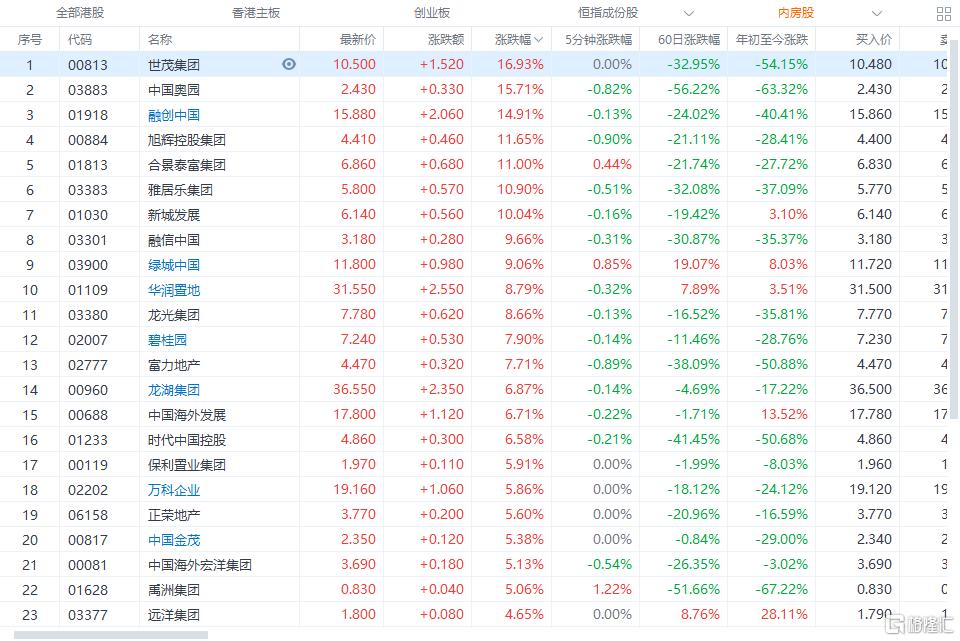Click stock code 03883
This screenshot has width=960, height=641.
[x=88, y=90]
